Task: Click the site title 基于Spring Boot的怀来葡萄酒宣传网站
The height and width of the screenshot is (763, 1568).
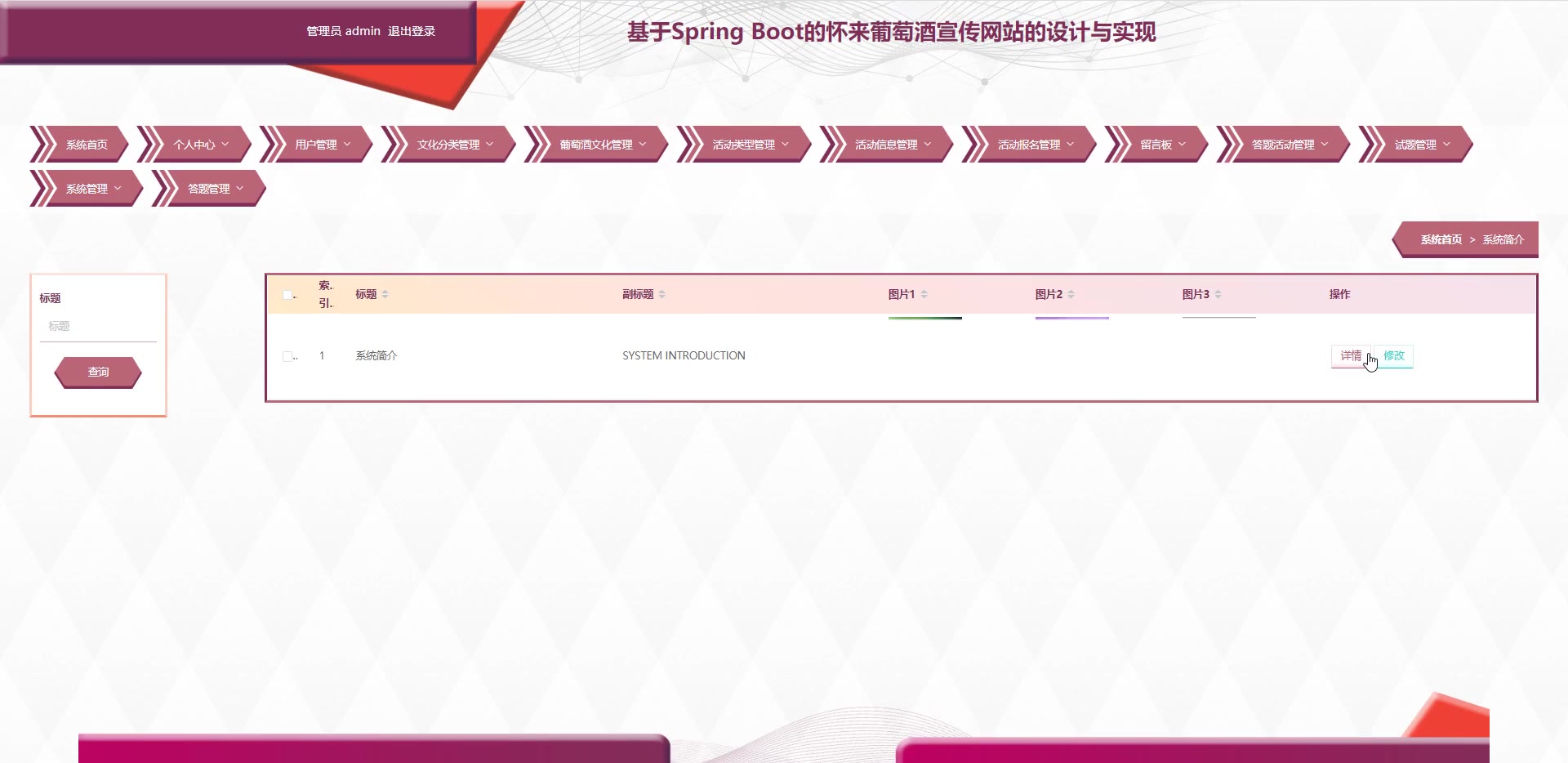Action: click(x=892, y=32)
